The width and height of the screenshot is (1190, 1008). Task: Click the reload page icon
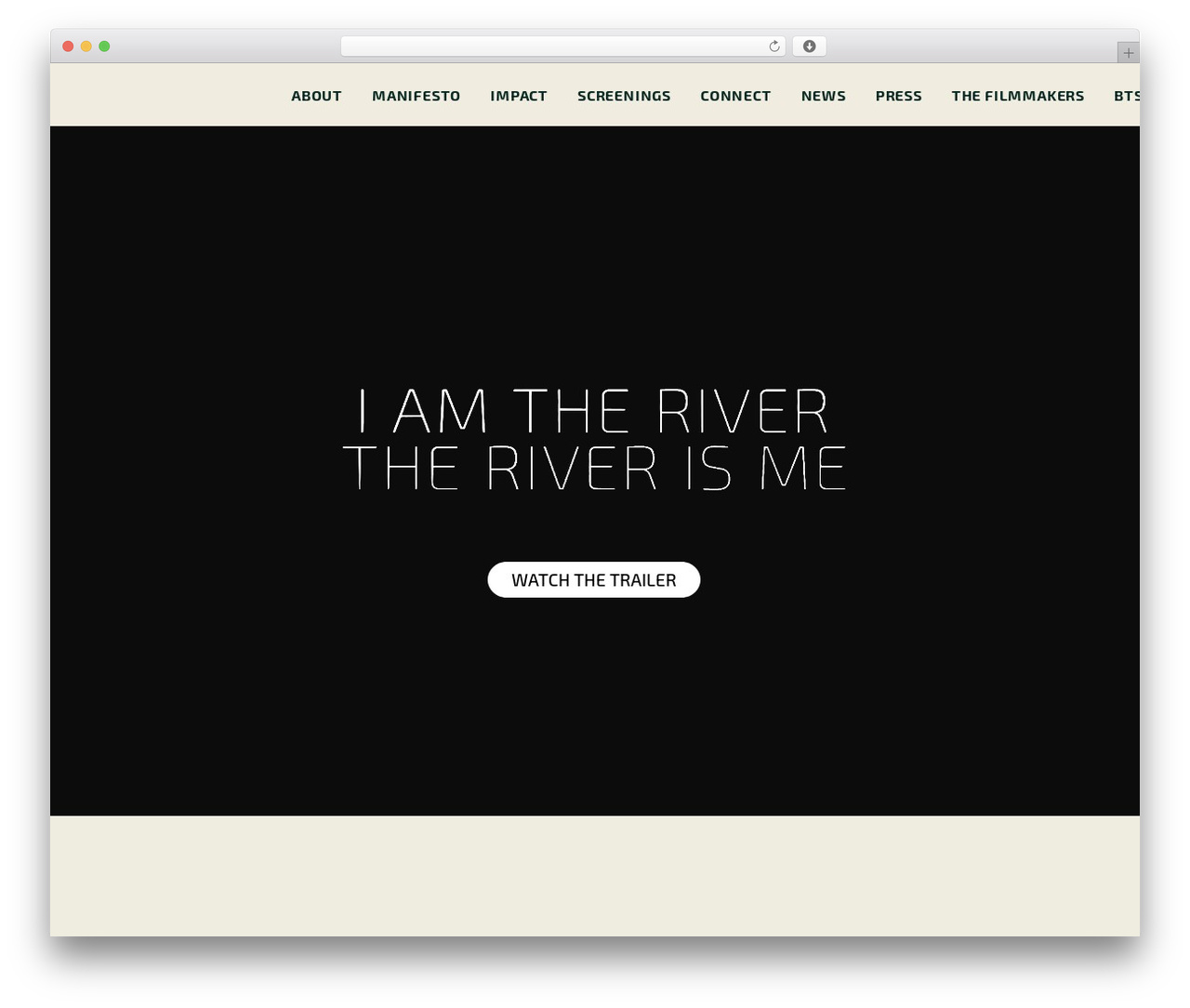click(773, 46)
